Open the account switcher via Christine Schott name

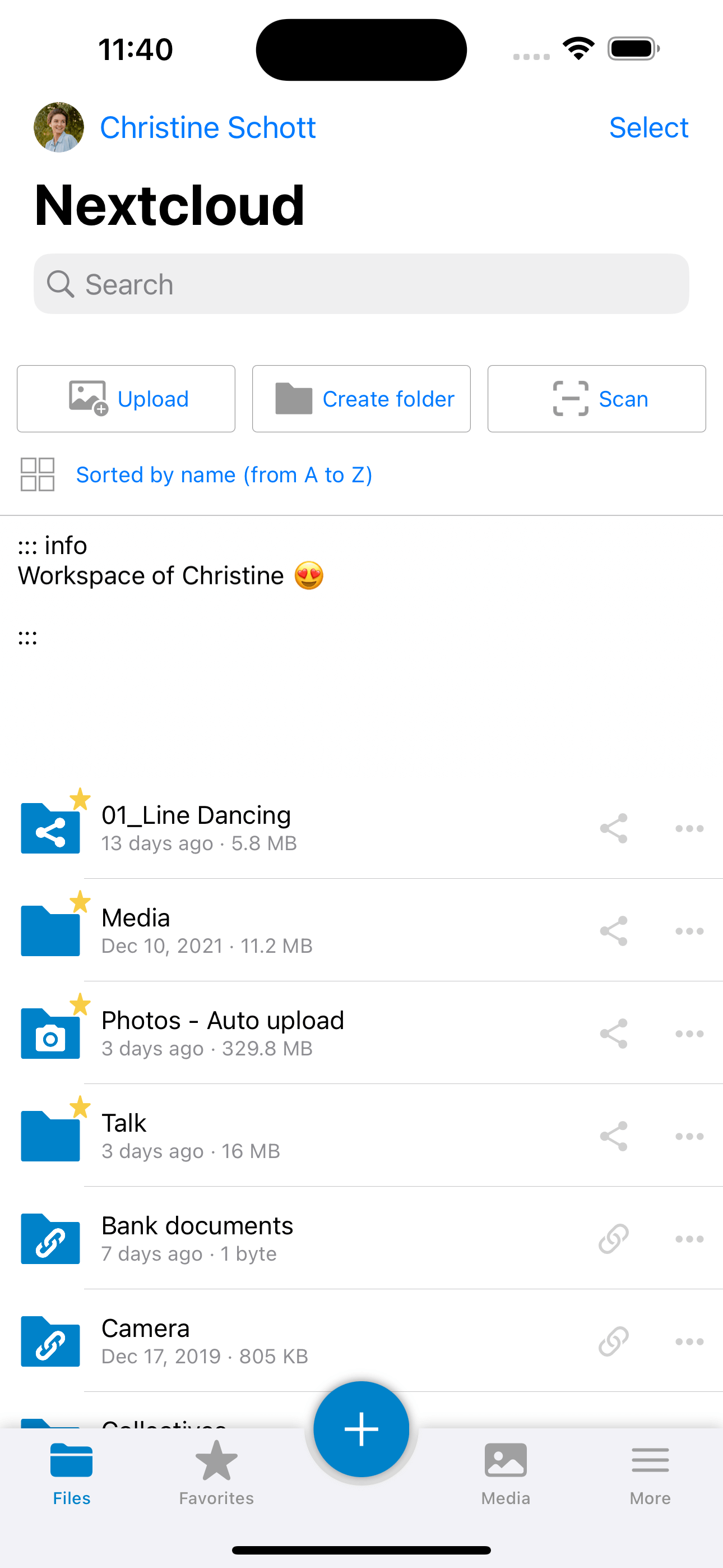pos(208,128)
